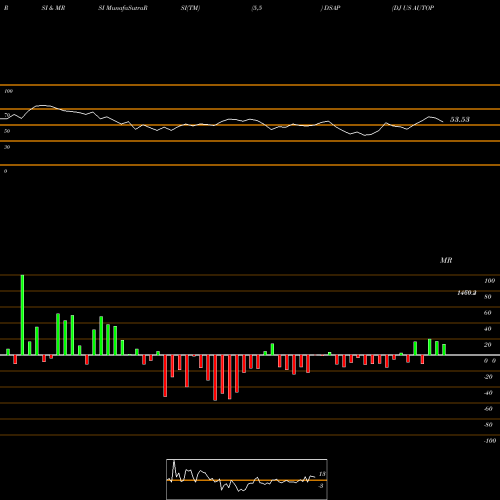This screenshot has height=500, width=500.
Task: Click the header text '(5,5'
Action: [x=257, y=8]
